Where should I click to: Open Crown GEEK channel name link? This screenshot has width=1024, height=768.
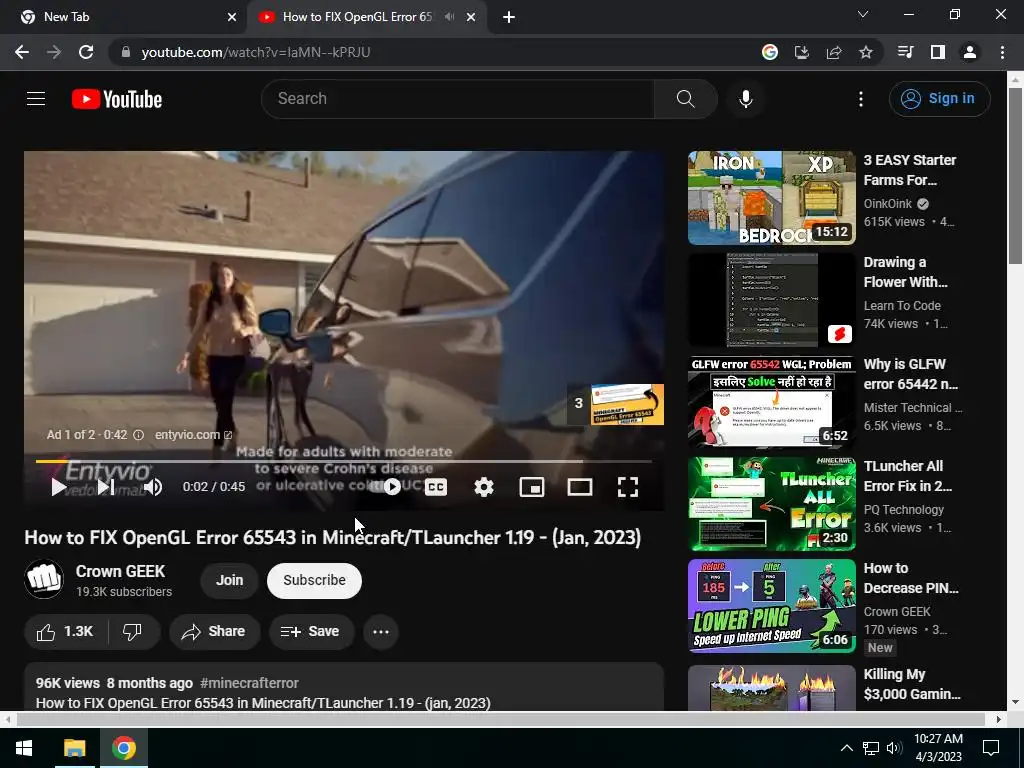120,571
